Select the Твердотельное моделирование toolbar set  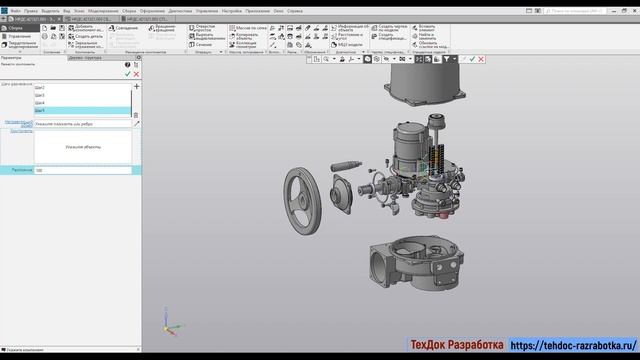20,44
